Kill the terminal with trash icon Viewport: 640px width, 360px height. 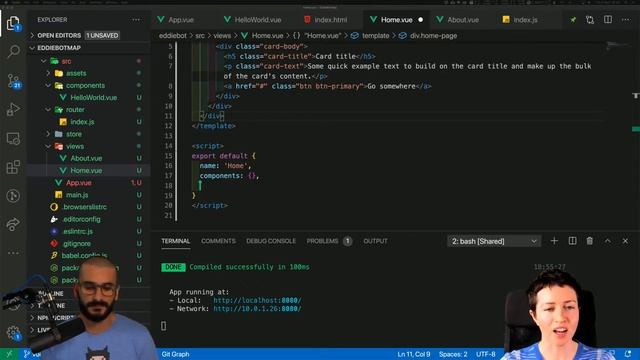coord(590,241)
